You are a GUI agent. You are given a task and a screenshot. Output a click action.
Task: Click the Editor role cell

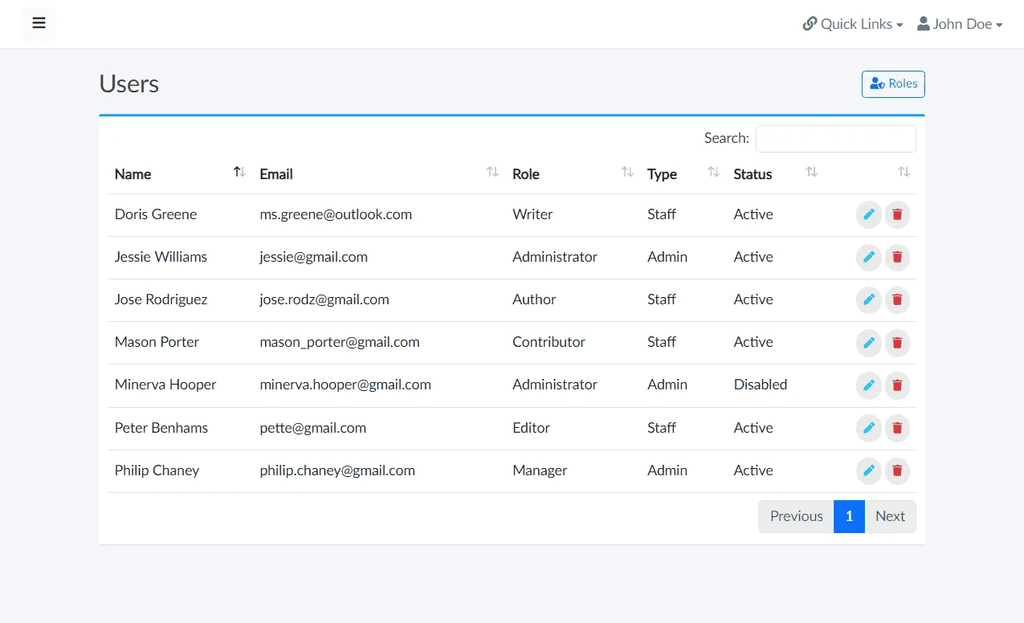tap(531, 428)
